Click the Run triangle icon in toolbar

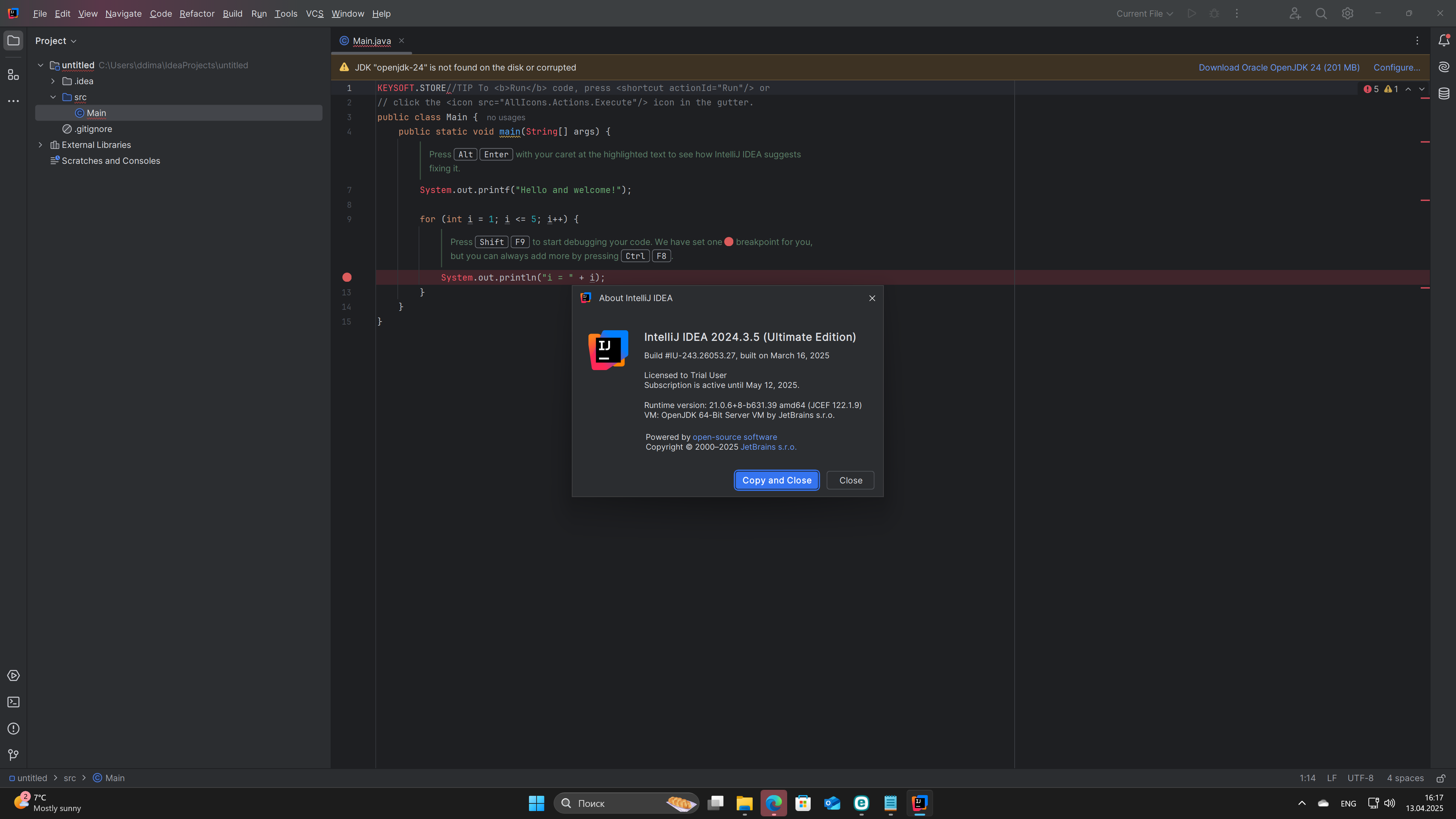(1192, 14)
